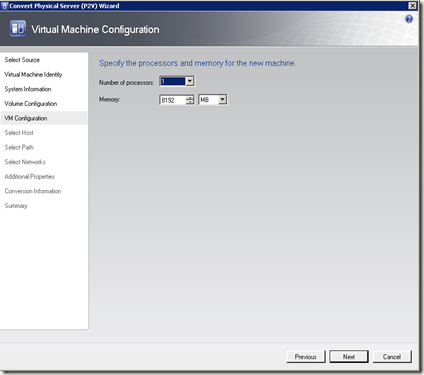The height and width of the screenshot is (375, 424).
Task: Select the Summary step
Action: coord(16,206)
